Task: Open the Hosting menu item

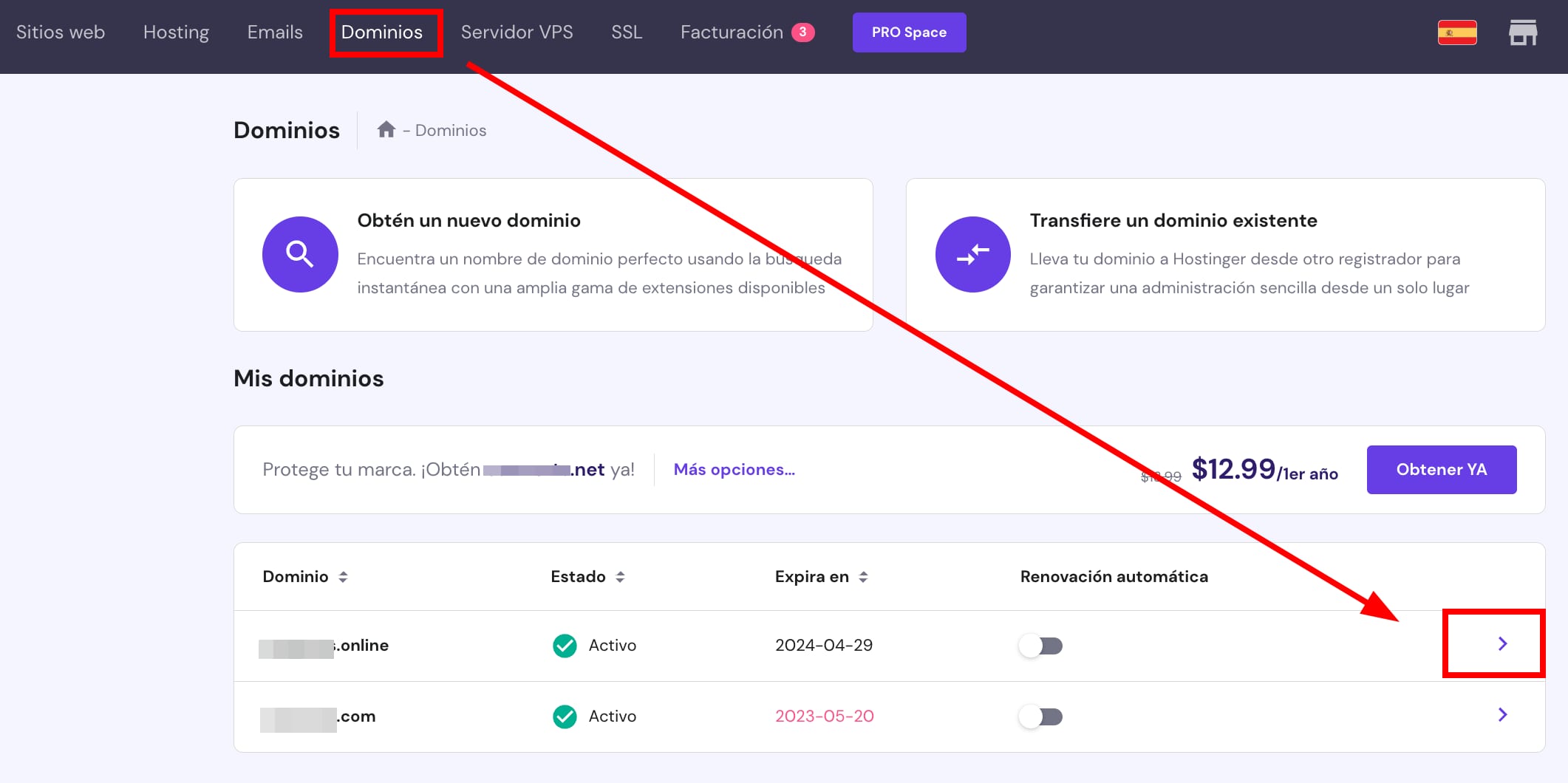Action: tap(176, 33)
